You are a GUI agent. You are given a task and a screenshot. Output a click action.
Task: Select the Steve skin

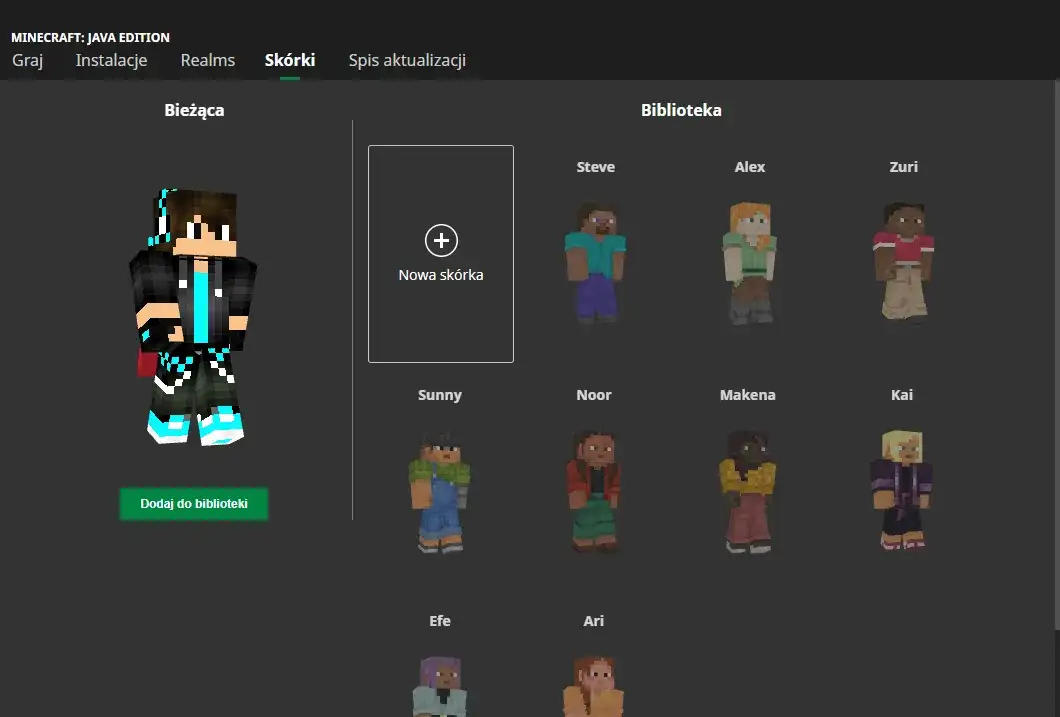click(x=595, y=263)
